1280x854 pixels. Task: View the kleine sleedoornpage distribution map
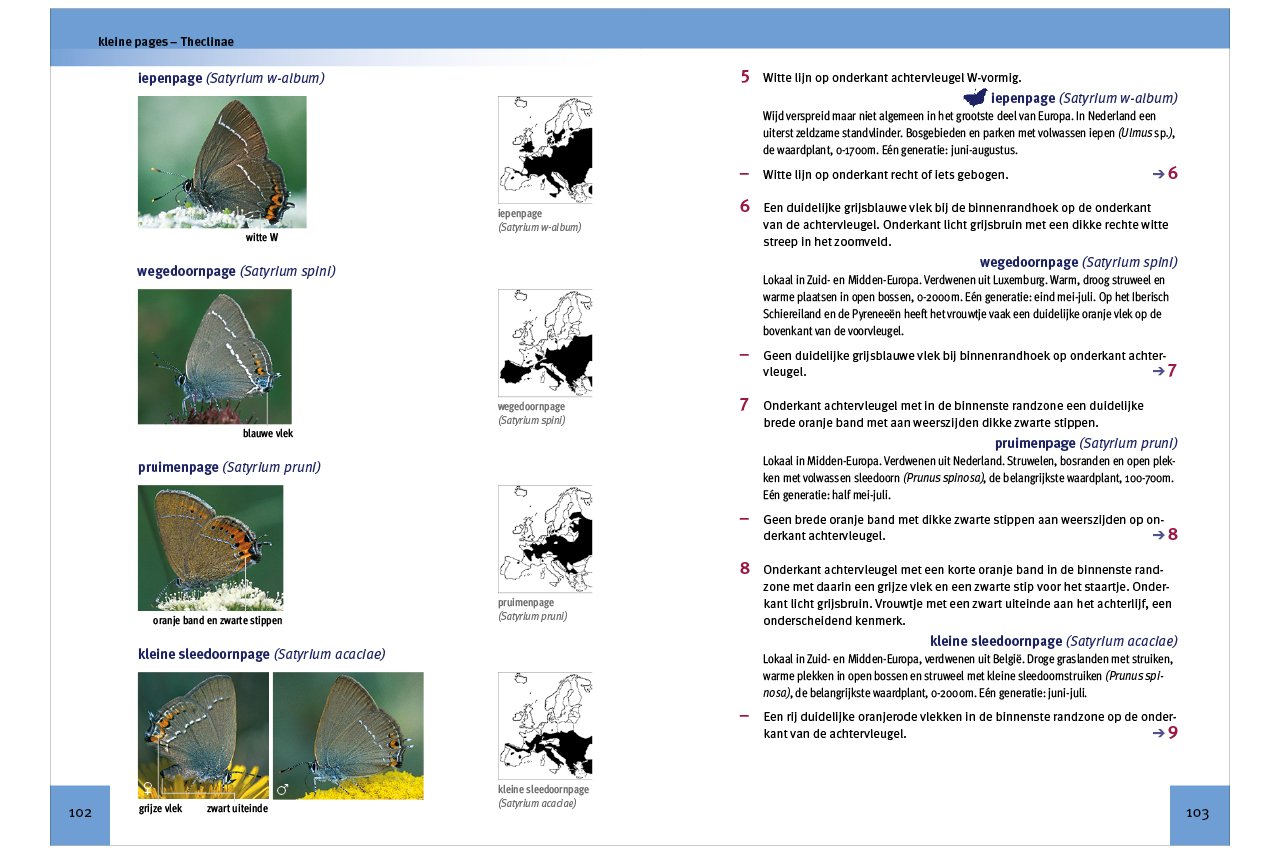point(545,725)
